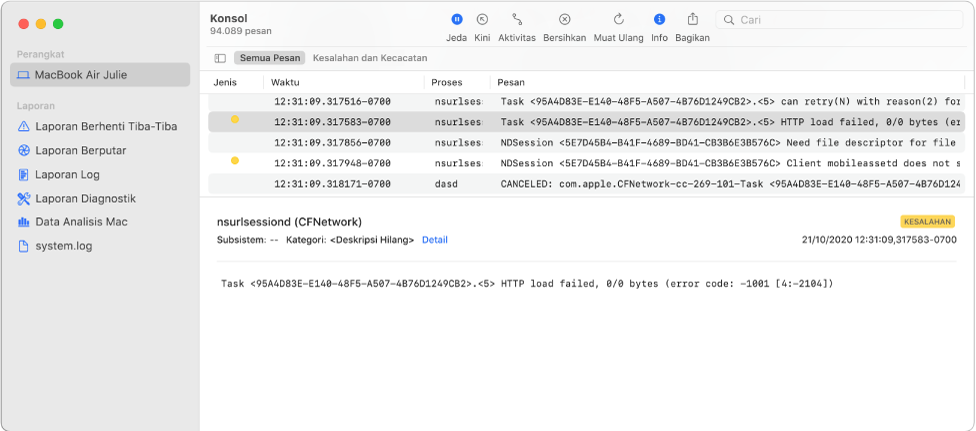Open Laporan Berhenti Tiba-Tiba
The width and height of the screenshot is (976, 431).
click(x=100, y=126)
